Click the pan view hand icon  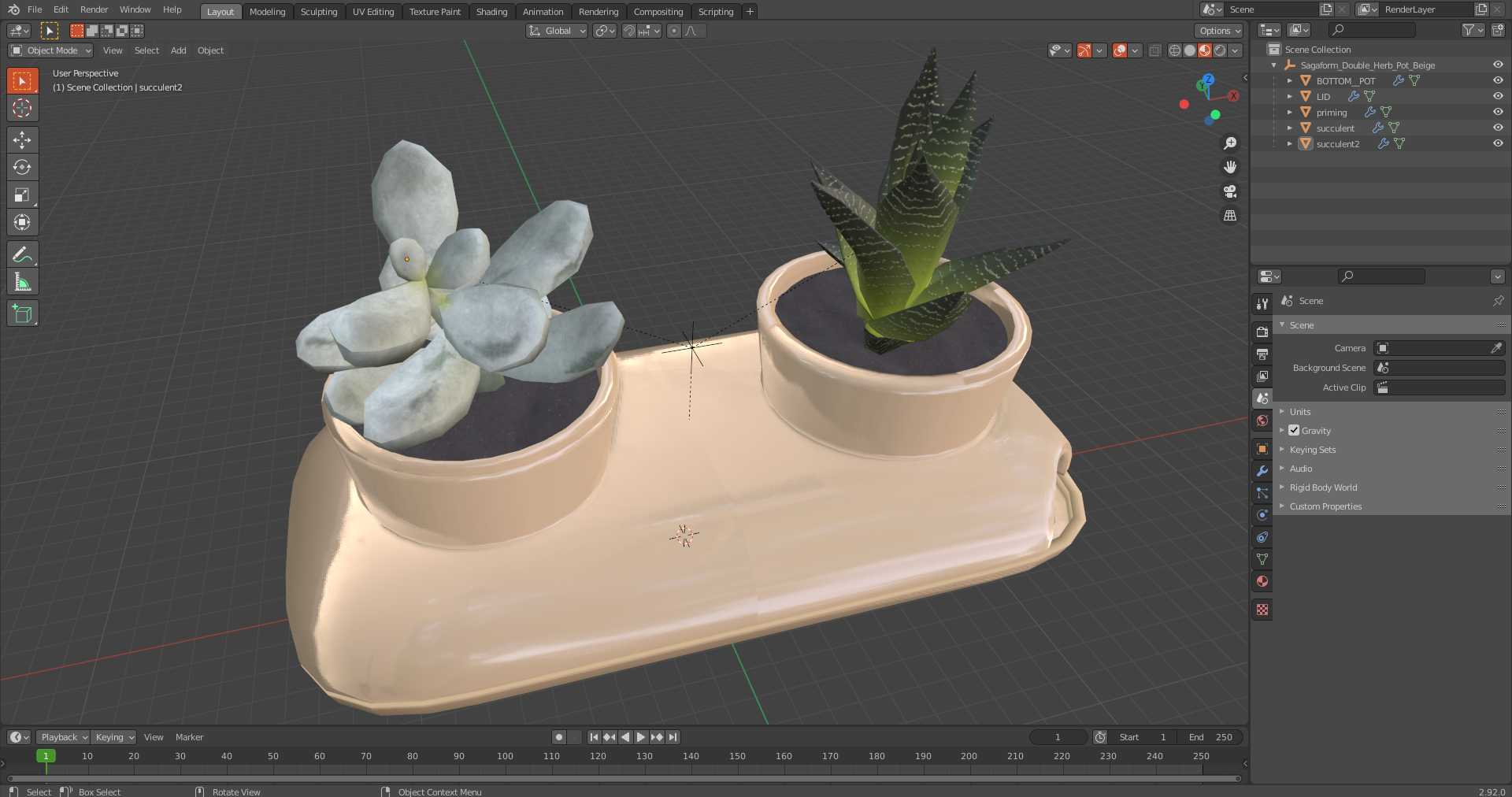point(1230,167)
